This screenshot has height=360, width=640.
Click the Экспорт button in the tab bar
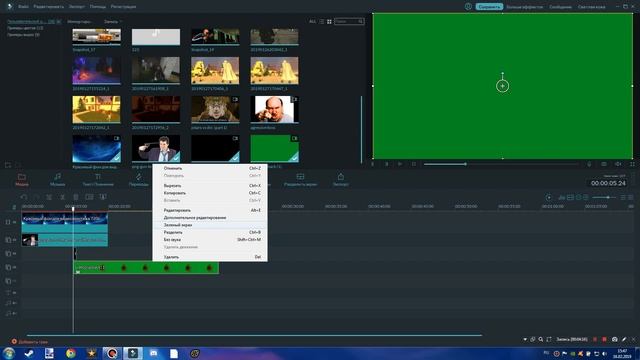click(340, 180)
